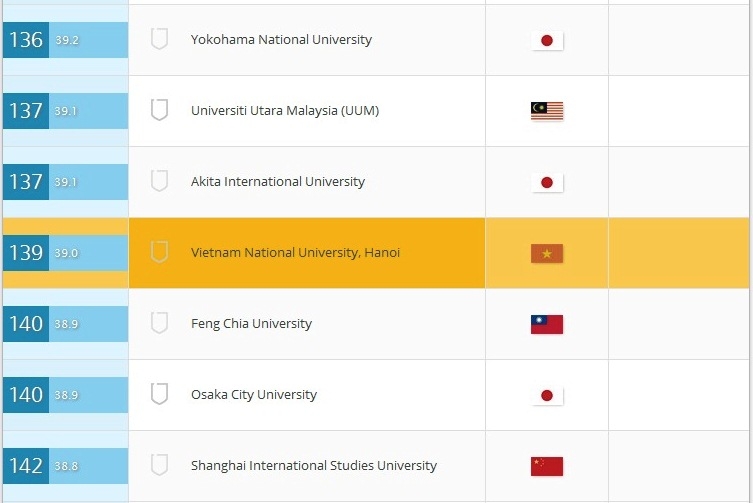
Task: Click shield icon in Vietnam National University row
Action: pos(159,252)
